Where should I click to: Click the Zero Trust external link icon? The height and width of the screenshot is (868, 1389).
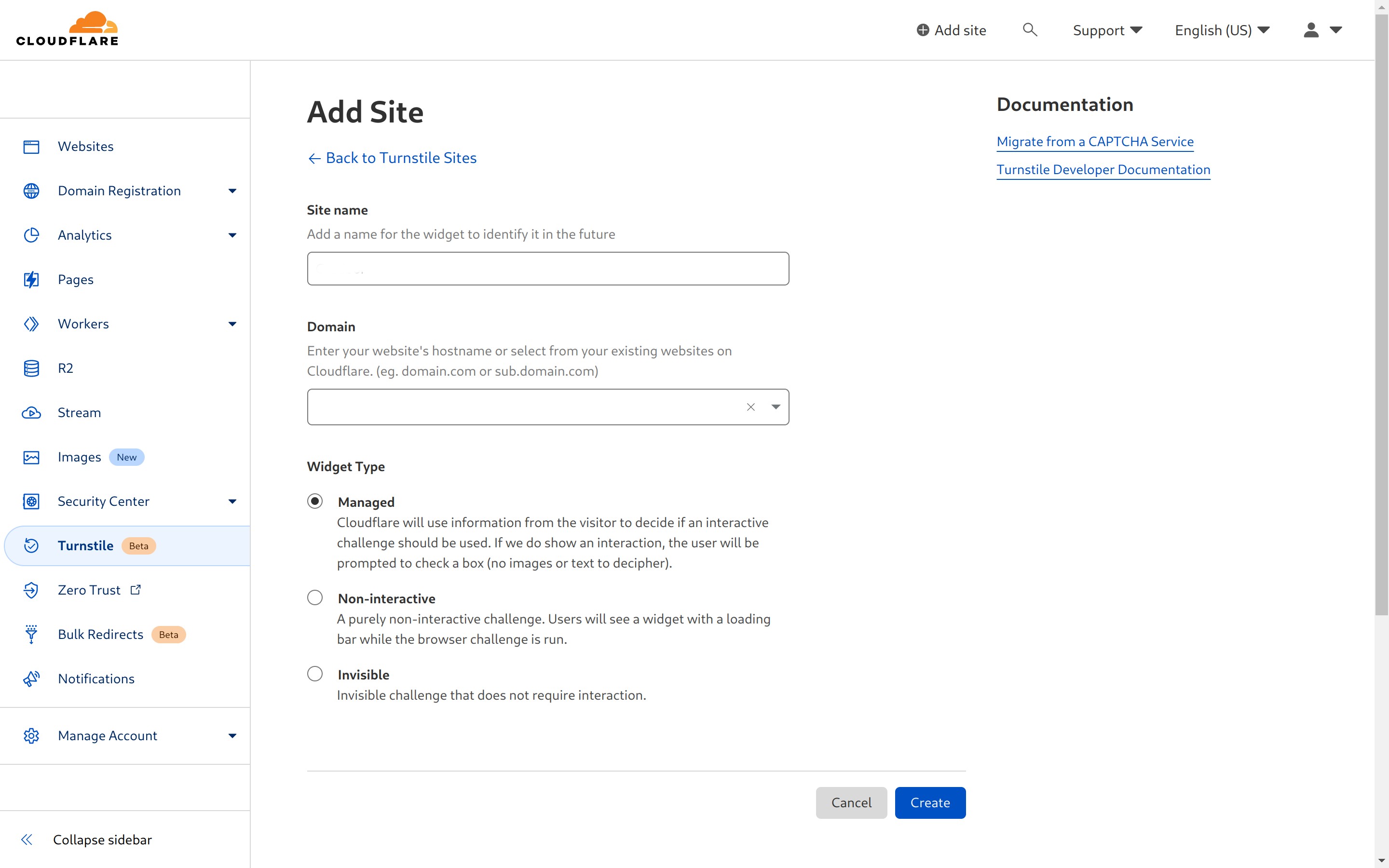(x=136, y=590)
